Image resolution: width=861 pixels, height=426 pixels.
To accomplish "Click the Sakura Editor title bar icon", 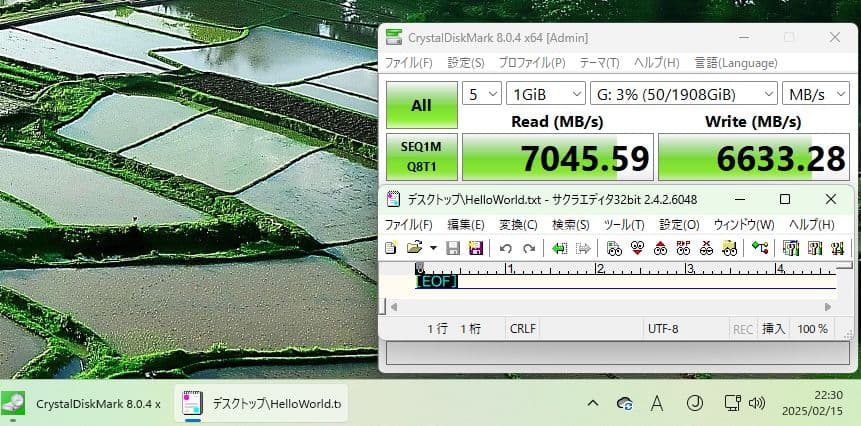I will pyautogui.click(x=393, y=199).
